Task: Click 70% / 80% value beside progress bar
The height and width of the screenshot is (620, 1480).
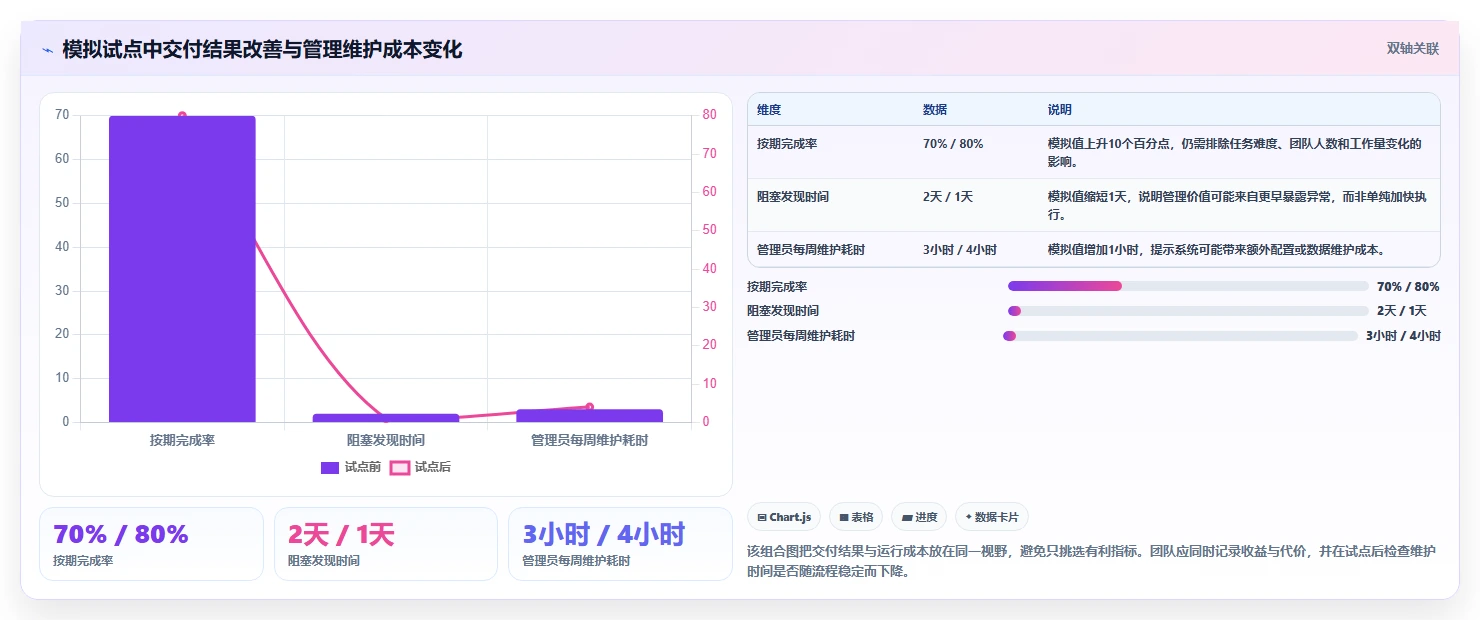Action: coord(1408,286)
